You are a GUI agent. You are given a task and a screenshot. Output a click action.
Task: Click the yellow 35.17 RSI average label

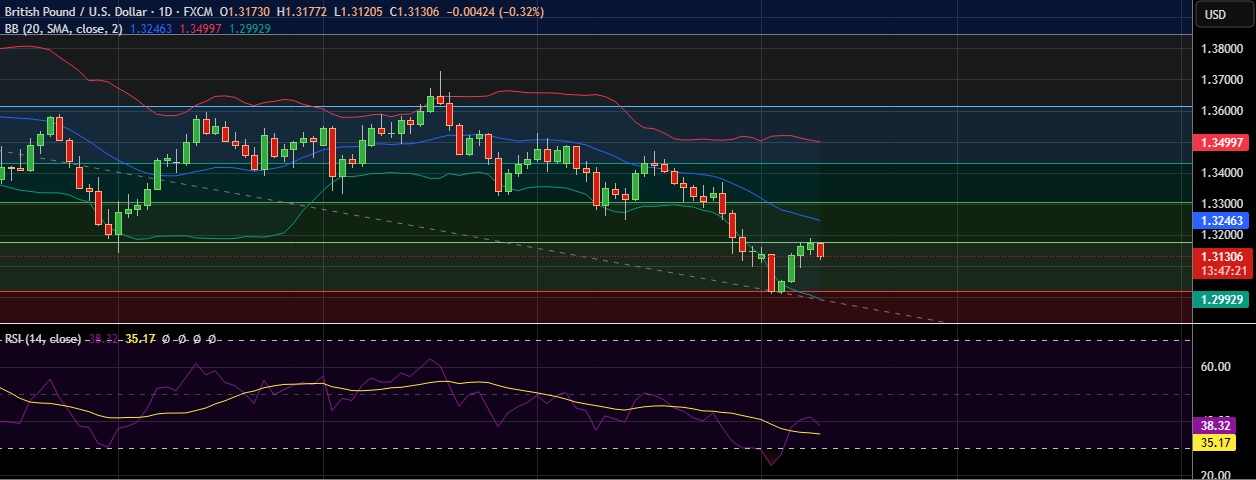click(x=1216, y=442)
